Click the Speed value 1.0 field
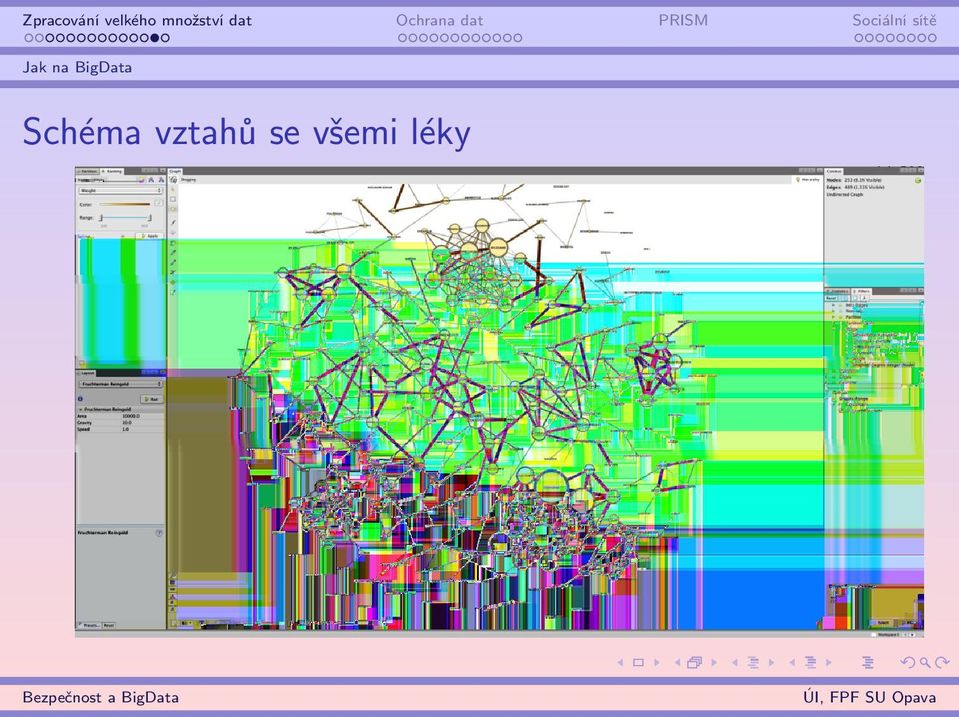 pos(143,429)
